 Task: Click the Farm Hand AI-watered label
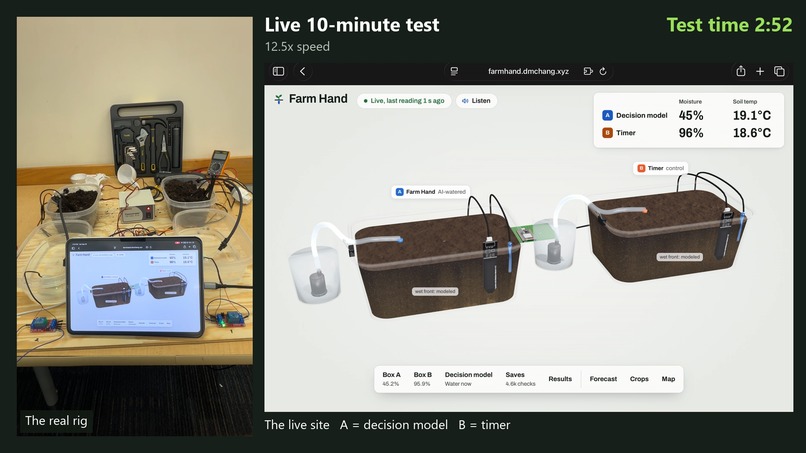coord(431,192)
